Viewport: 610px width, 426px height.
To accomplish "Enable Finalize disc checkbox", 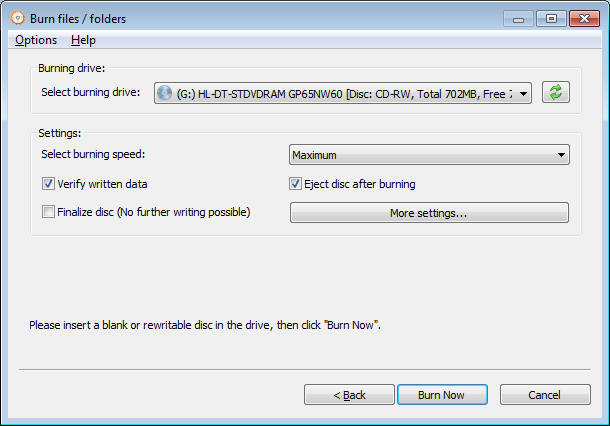I will [x=48, y=212].
